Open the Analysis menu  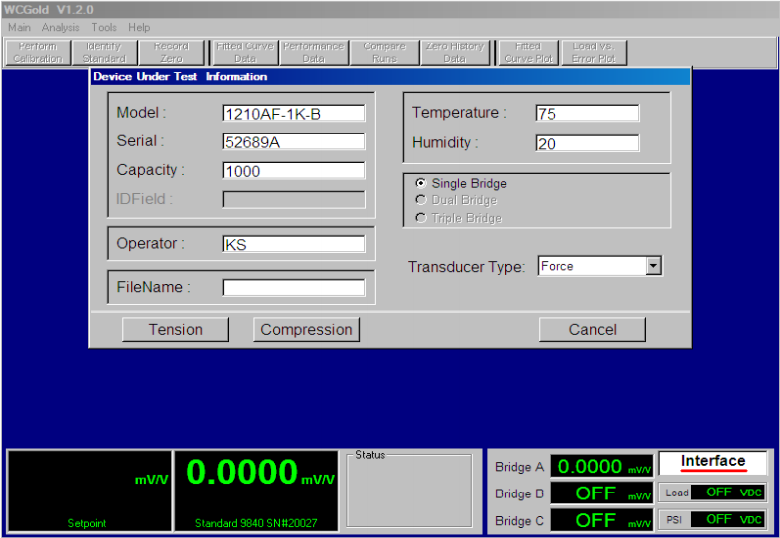61,28
